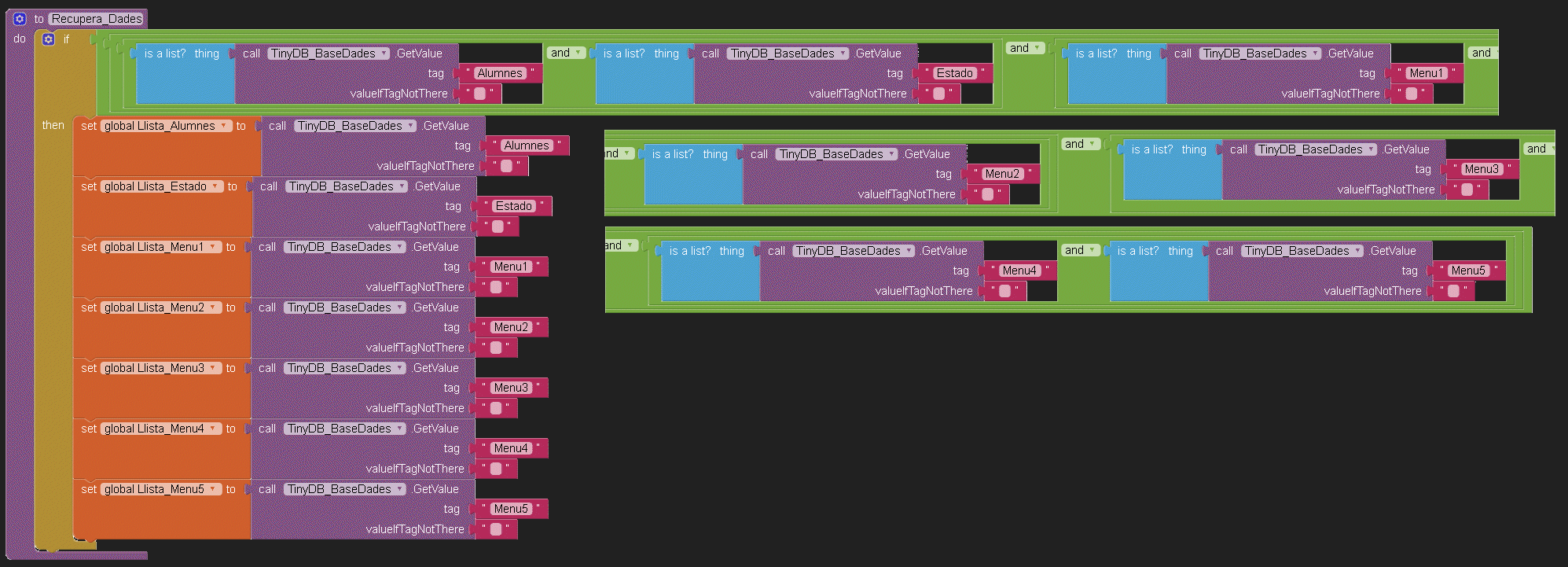Screen dimensions: 1568x567
Task: Click empty valueIfTagNotThere text in set Llista_Estado block
Action: pos(498,226)
